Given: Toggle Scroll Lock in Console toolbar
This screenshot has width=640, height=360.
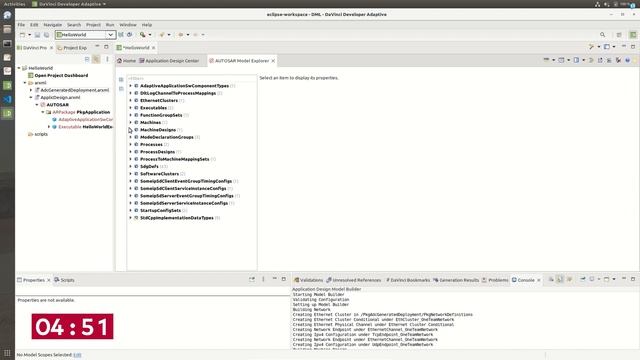Looking at the screenshot, I should pyautogui.click(x=560, y=279).
